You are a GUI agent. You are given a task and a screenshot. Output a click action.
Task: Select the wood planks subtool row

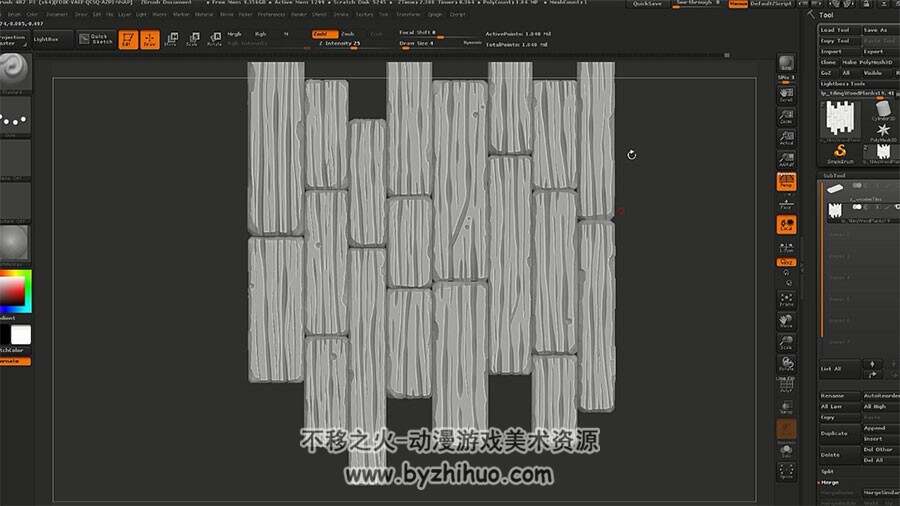[x=862, y=211]
